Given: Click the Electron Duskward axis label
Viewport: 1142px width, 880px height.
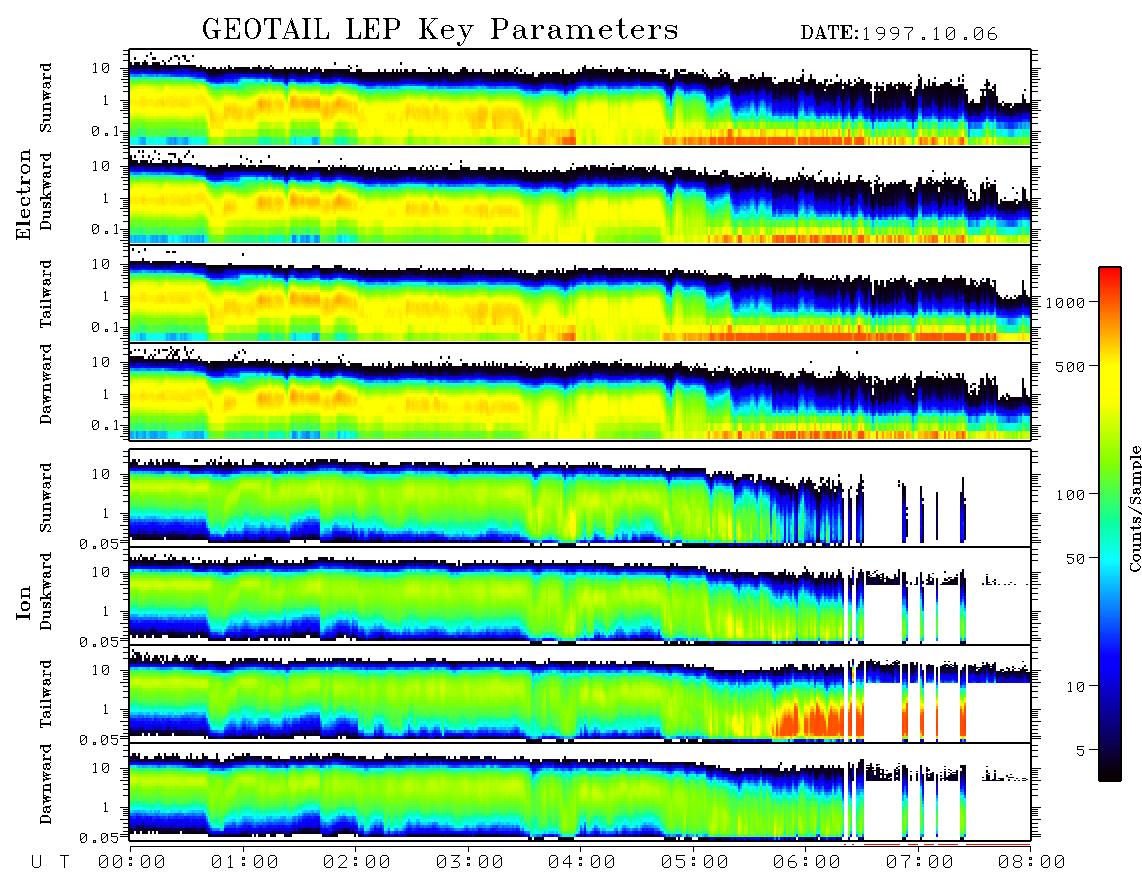Looking at the screenshot, I should (x=46, y=192).
